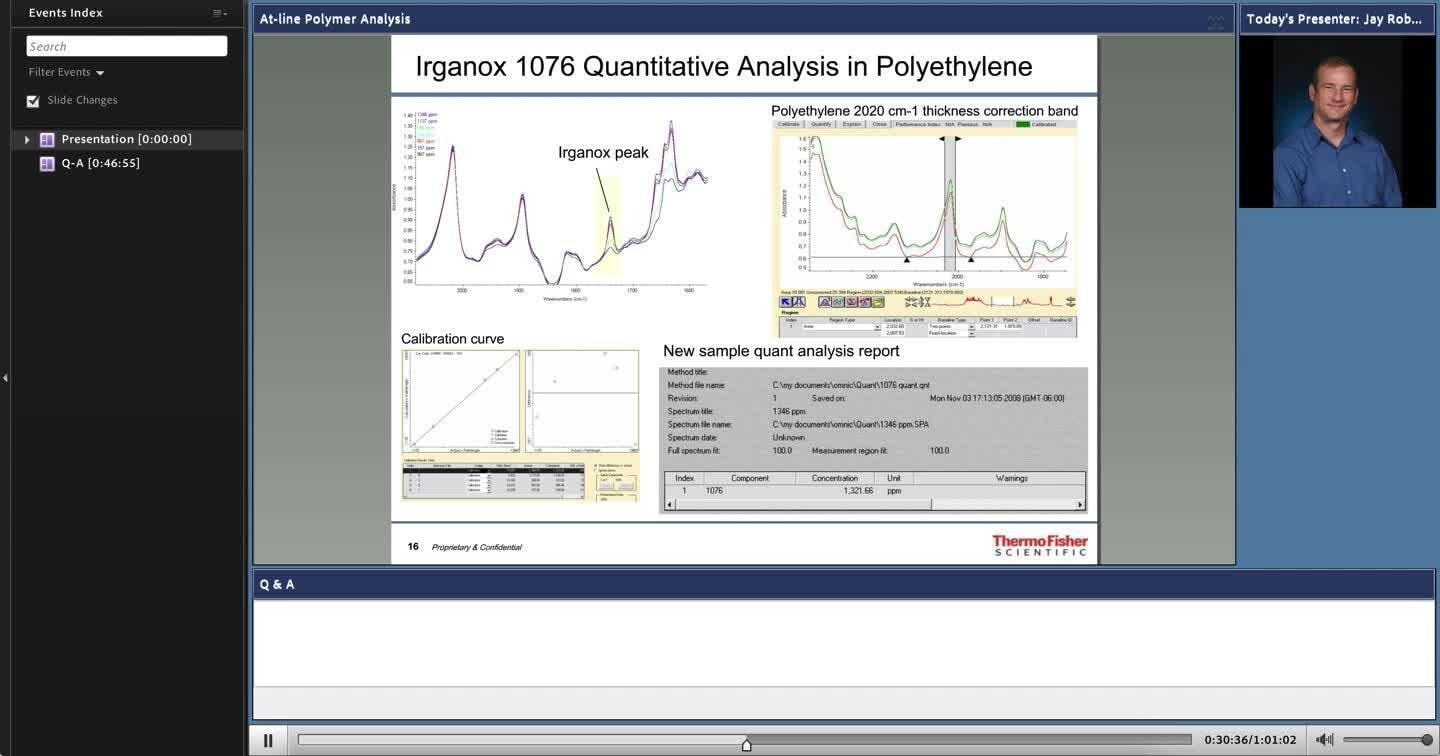Expand the Presentation tree arrow
Viewport: 1440px width, 756px height.
pos(27,140)
